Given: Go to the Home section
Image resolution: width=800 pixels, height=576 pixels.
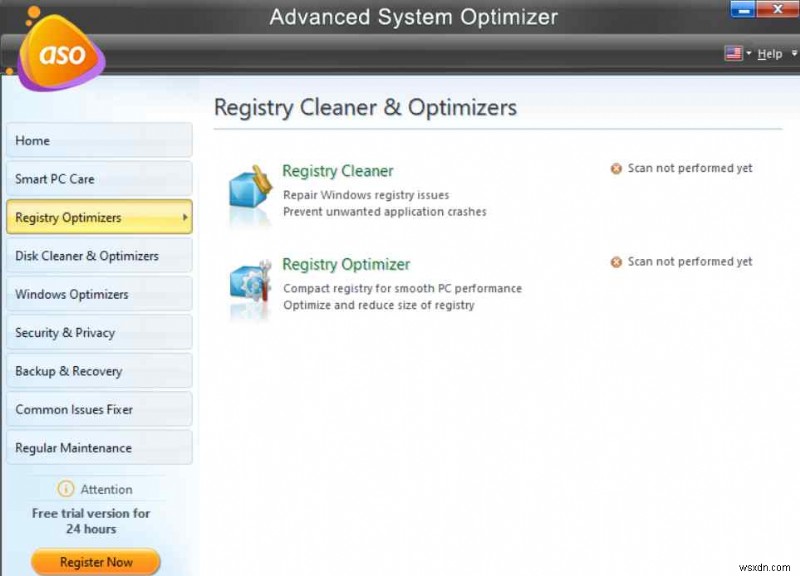Looking at the screenshot, I should click(99, 140).
